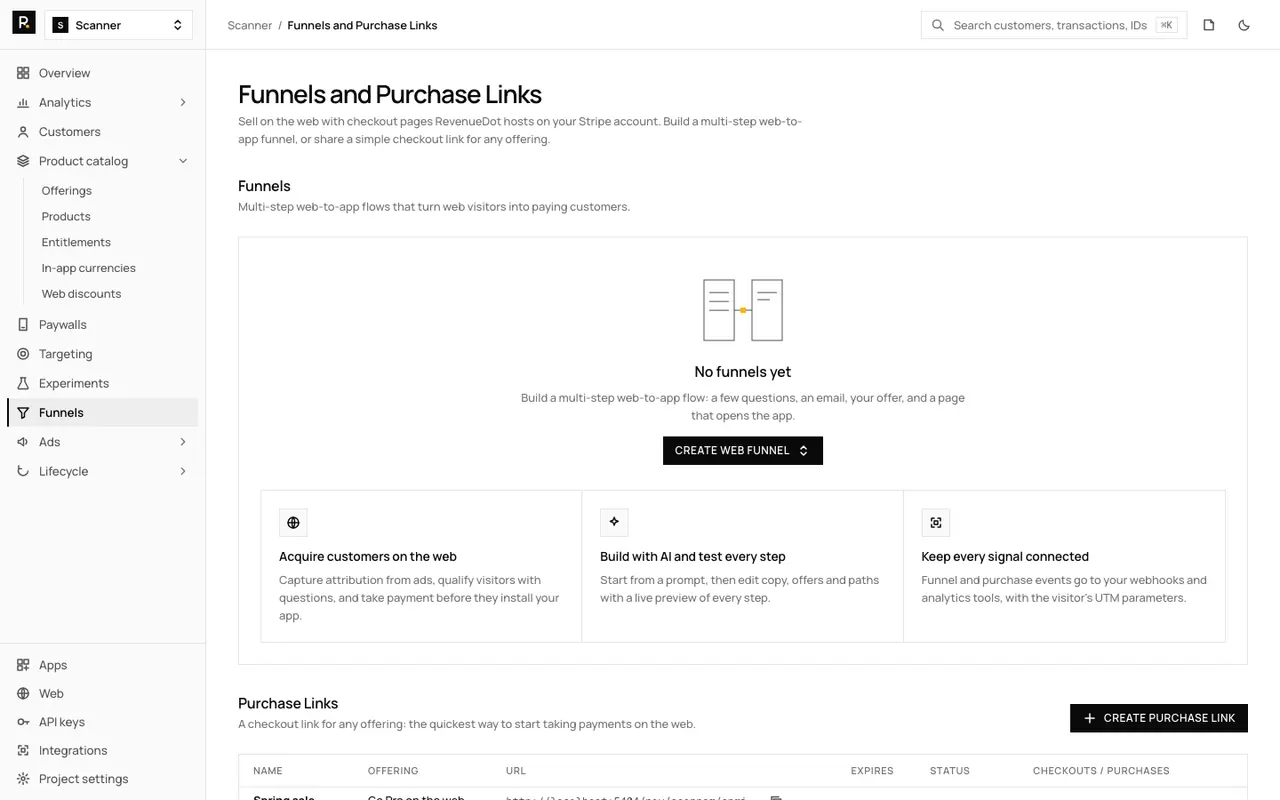Click the Analytics chart icon
The height and width of the screenshot is (800, 1280).
(x=23, y=102)
